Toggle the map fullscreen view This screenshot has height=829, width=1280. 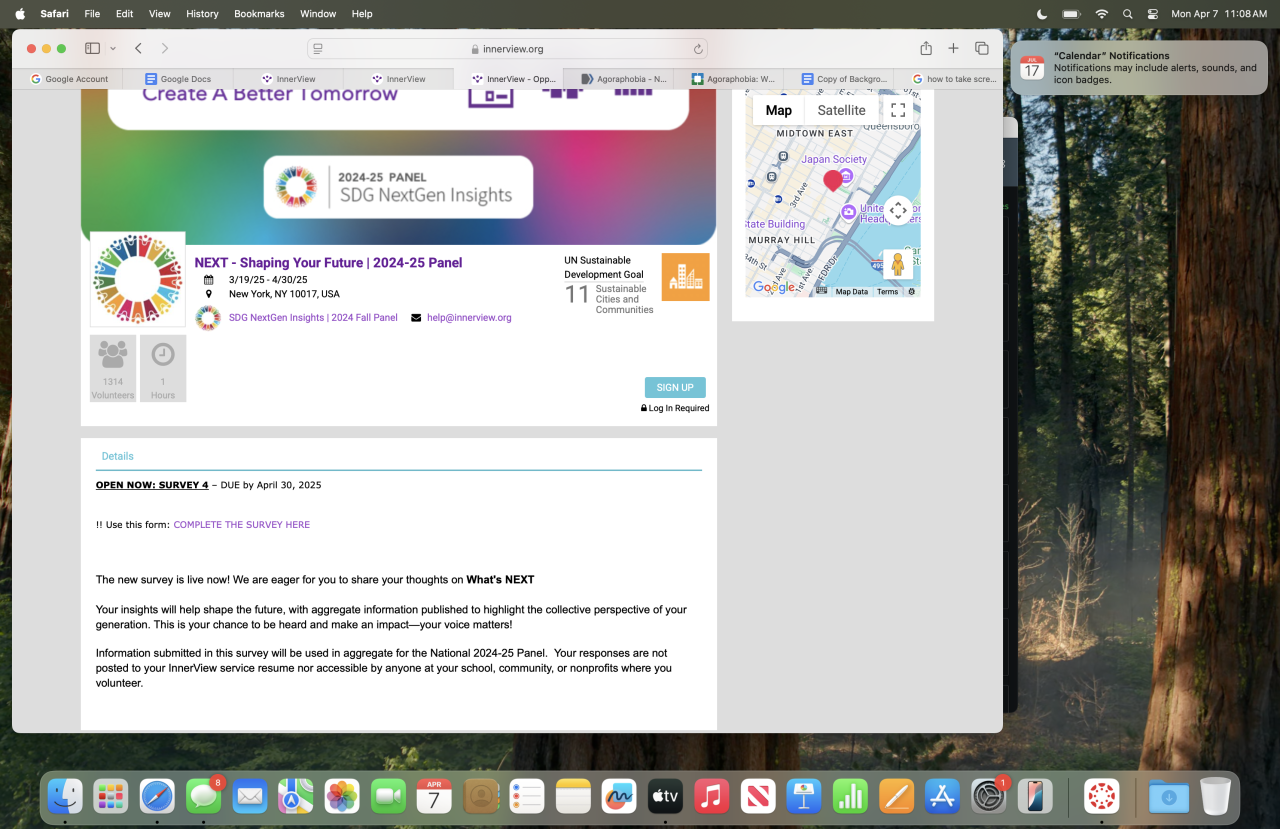pos(898,111)
